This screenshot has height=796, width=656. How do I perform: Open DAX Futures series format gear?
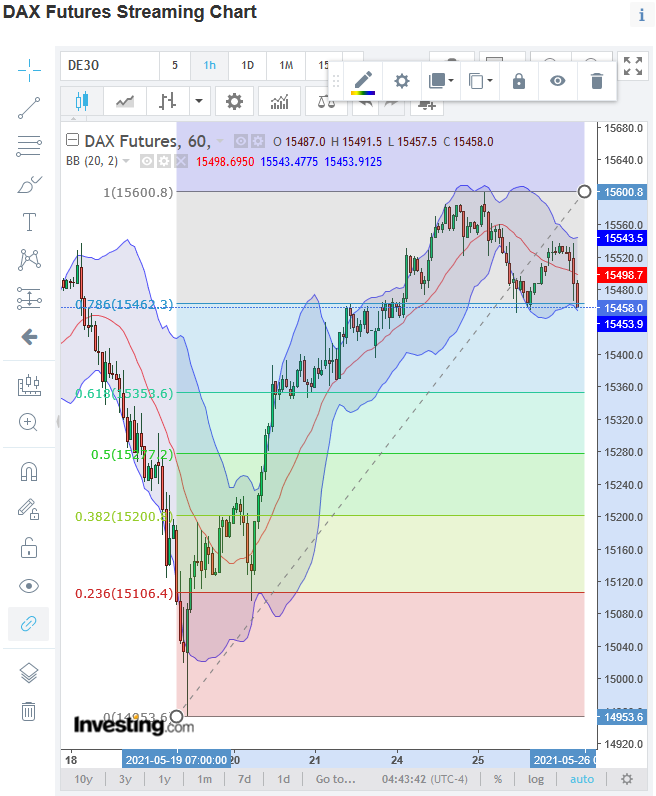click(x=258, y=141)
